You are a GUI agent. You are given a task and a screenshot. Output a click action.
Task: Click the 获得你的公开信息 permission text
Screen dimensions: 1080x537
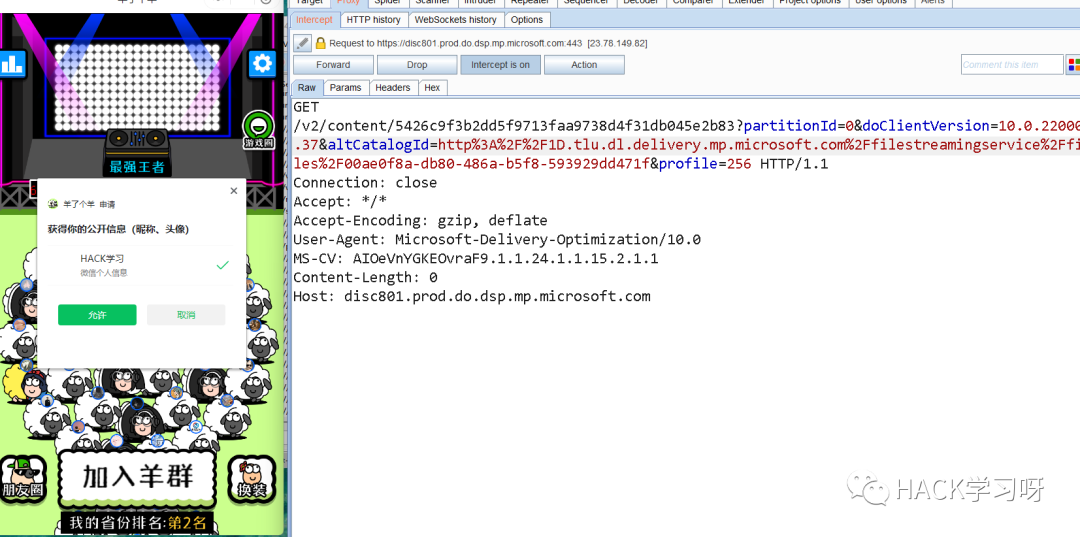pyautogui.click(x=118, y=229)
